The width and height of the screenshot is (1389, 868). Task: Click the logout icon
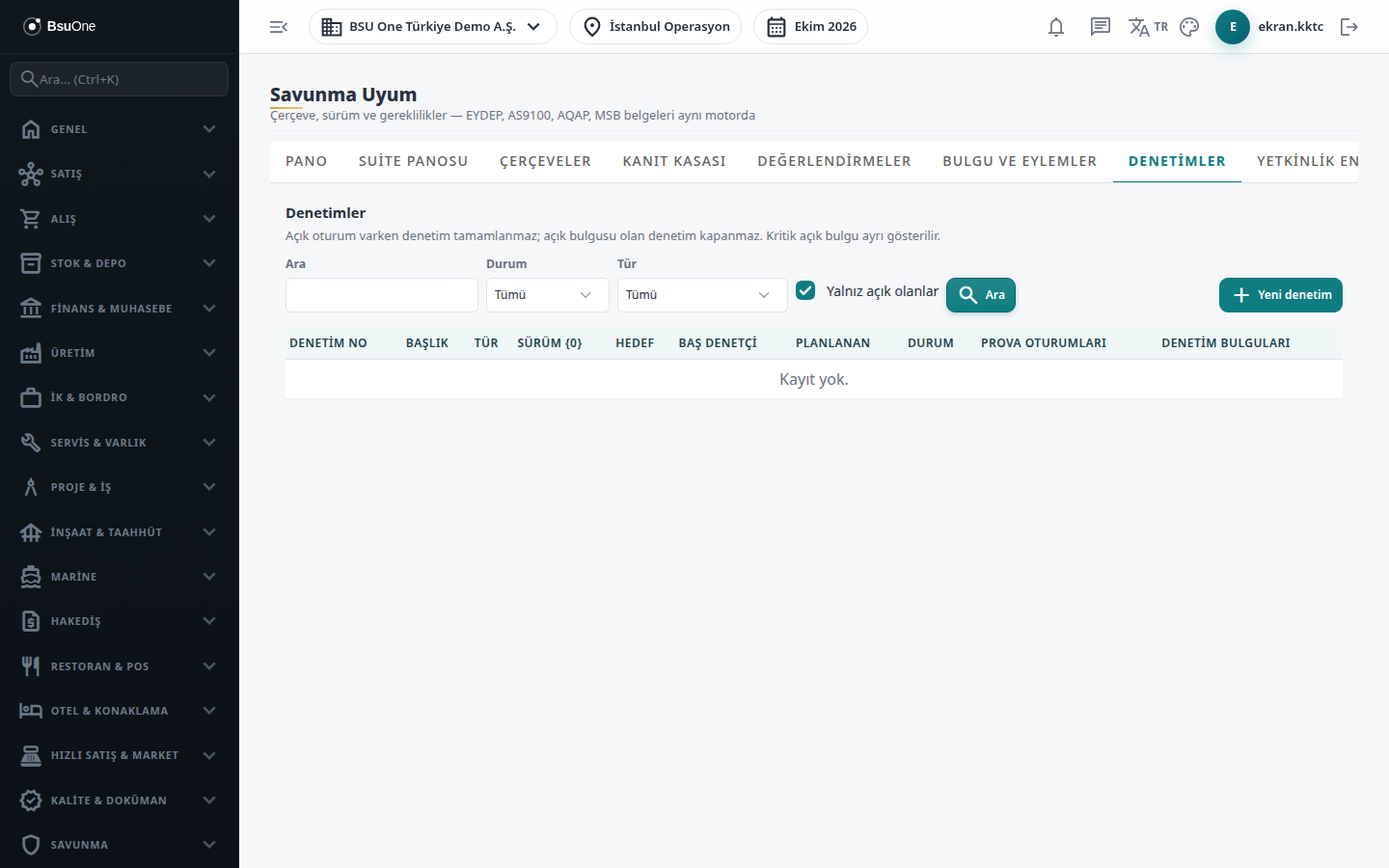[x=1349, y=27]
